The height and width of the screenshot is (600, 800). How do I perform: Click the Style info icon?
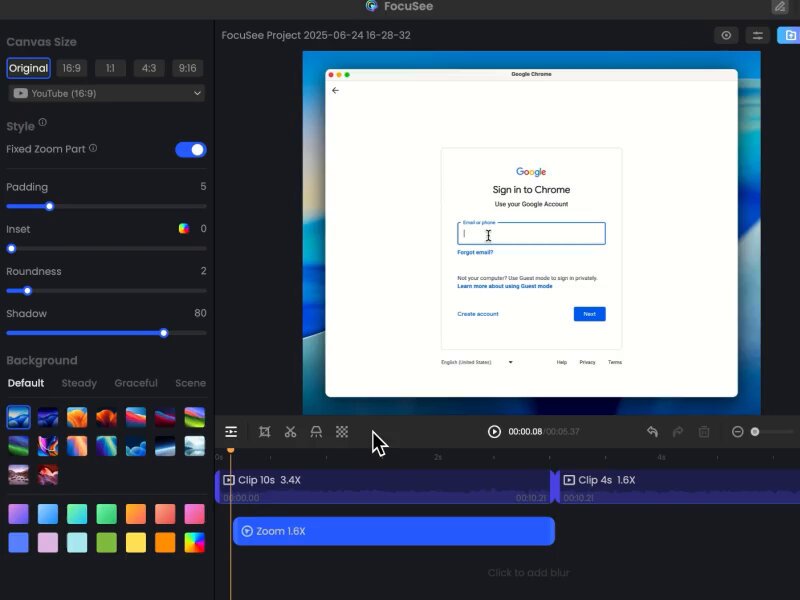point(42,122)
